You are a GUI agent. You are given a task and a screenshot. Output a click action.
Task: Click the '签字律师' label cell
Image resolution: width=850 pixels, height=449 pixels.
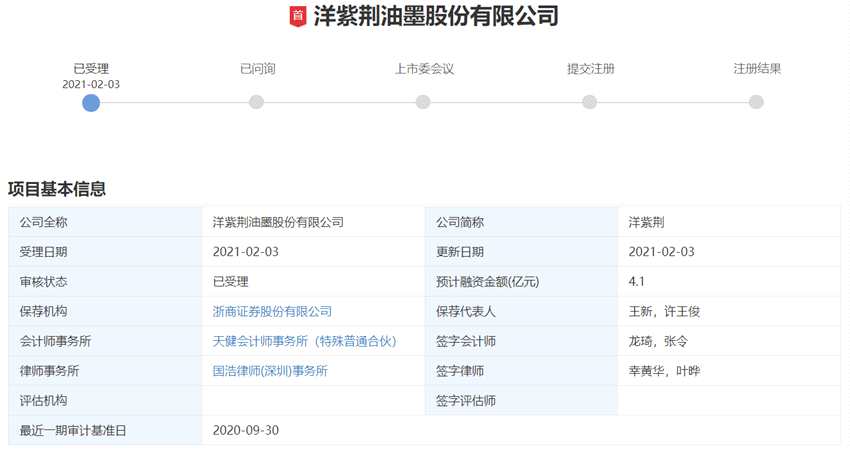click(x=521, y=371)
